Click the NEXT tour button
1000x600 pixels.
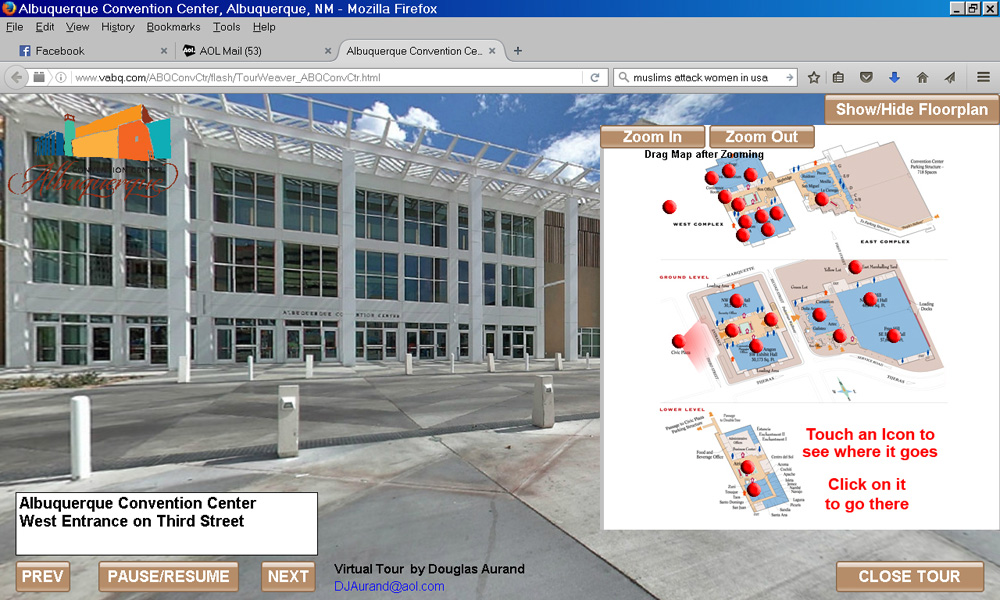(x=288, y=576)
